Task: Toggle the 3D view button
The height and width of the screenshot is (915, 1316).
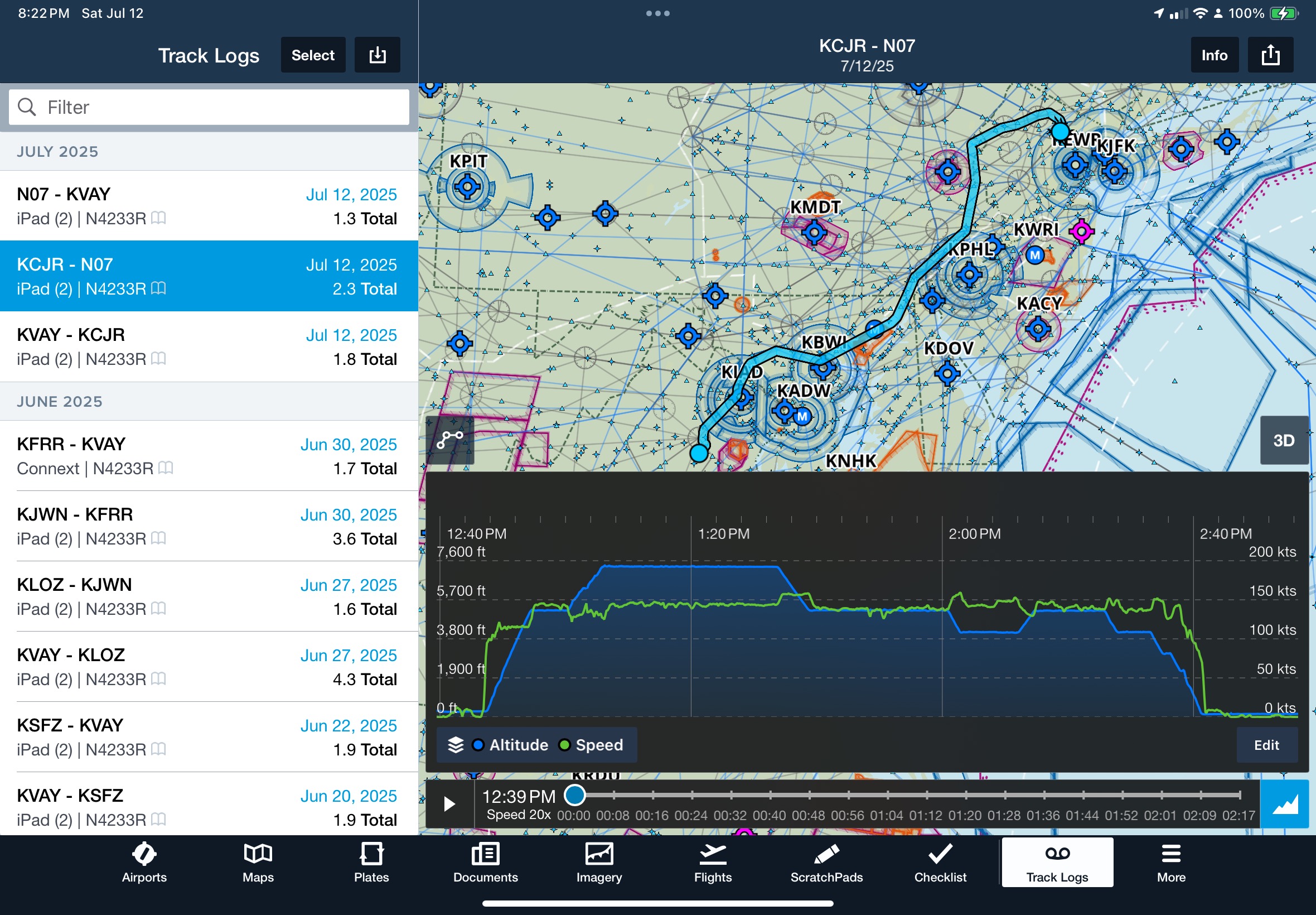Action: coord(1283,440)
